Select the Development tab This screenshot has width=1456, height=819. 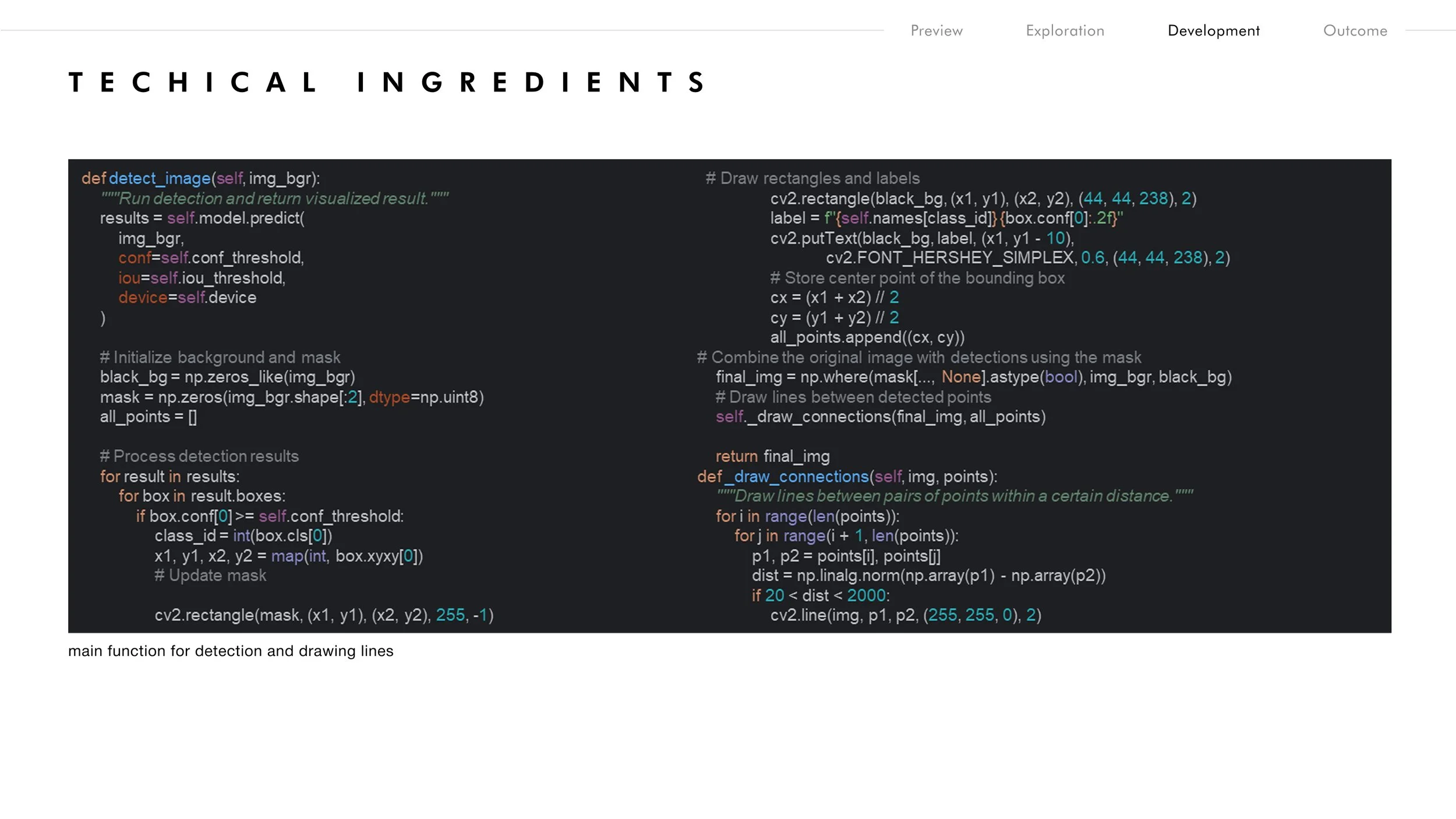pyautogui.click(x=1213, y=31)
